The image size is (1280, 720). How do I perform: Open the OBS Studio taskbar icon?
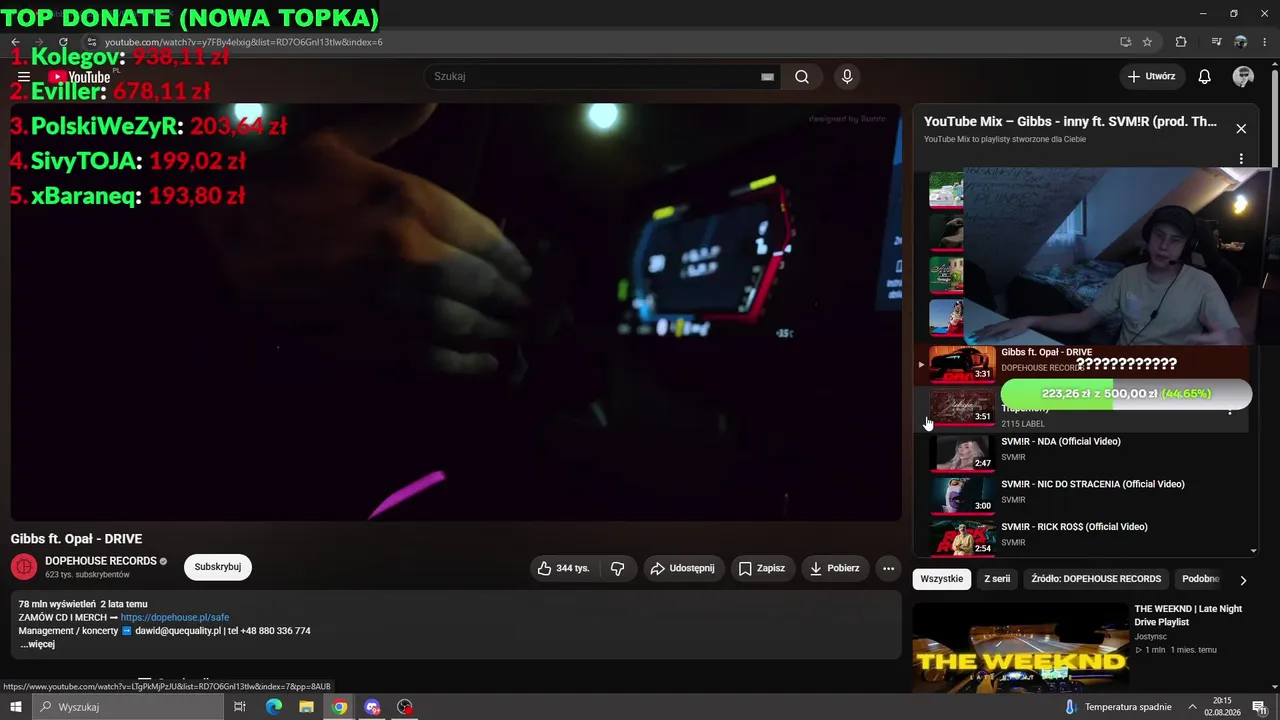(405, 707)
